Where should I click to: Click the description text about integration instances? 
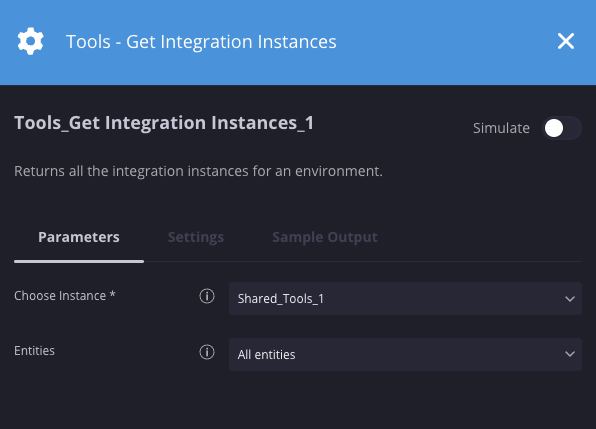(x=198, y=171)
